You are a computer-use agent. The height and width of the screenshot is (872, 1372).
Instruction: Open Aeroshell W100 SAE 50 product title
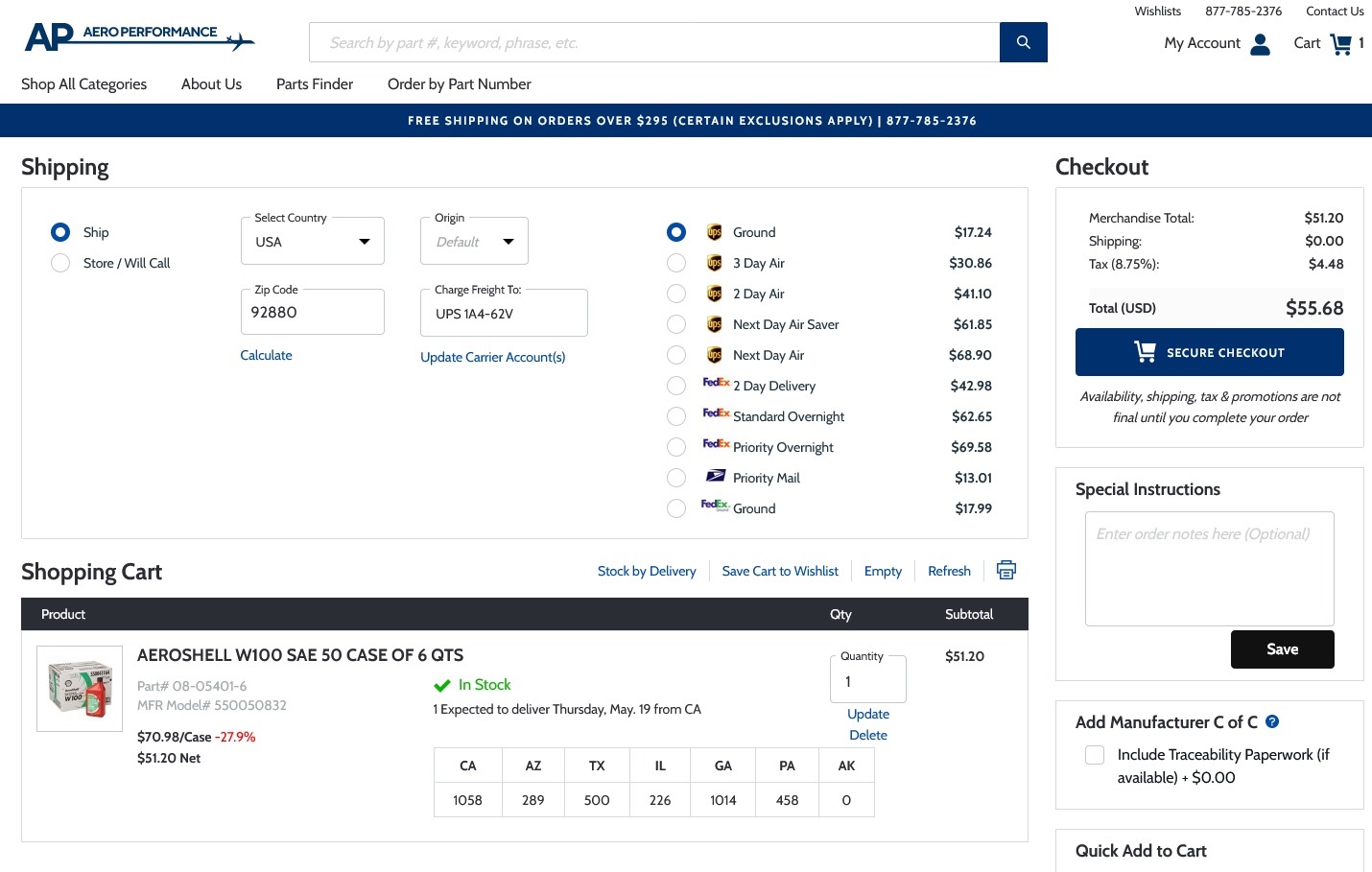click(x=300, y=655)
